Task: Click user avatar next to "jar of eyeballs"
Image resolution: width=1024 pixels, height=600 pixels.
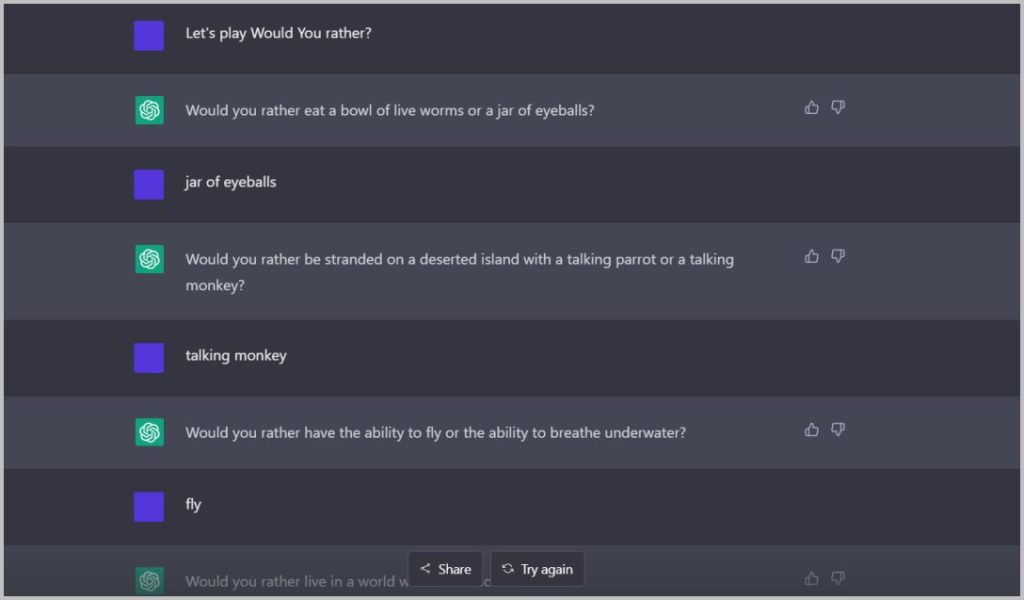Action: coord(149,184)
